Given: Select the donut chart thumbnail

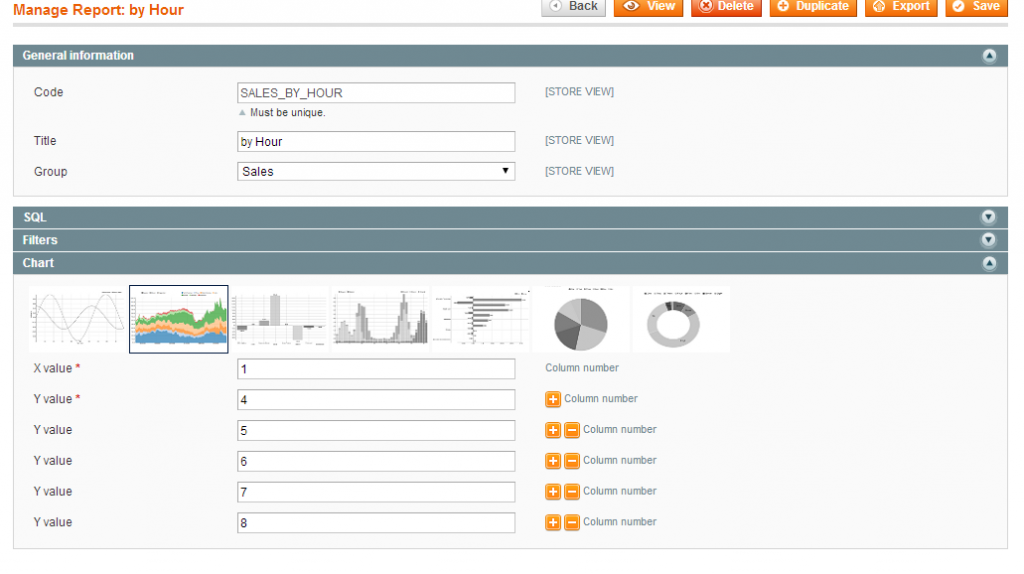Looking at the screenshot, I should [x=682, y=319].
